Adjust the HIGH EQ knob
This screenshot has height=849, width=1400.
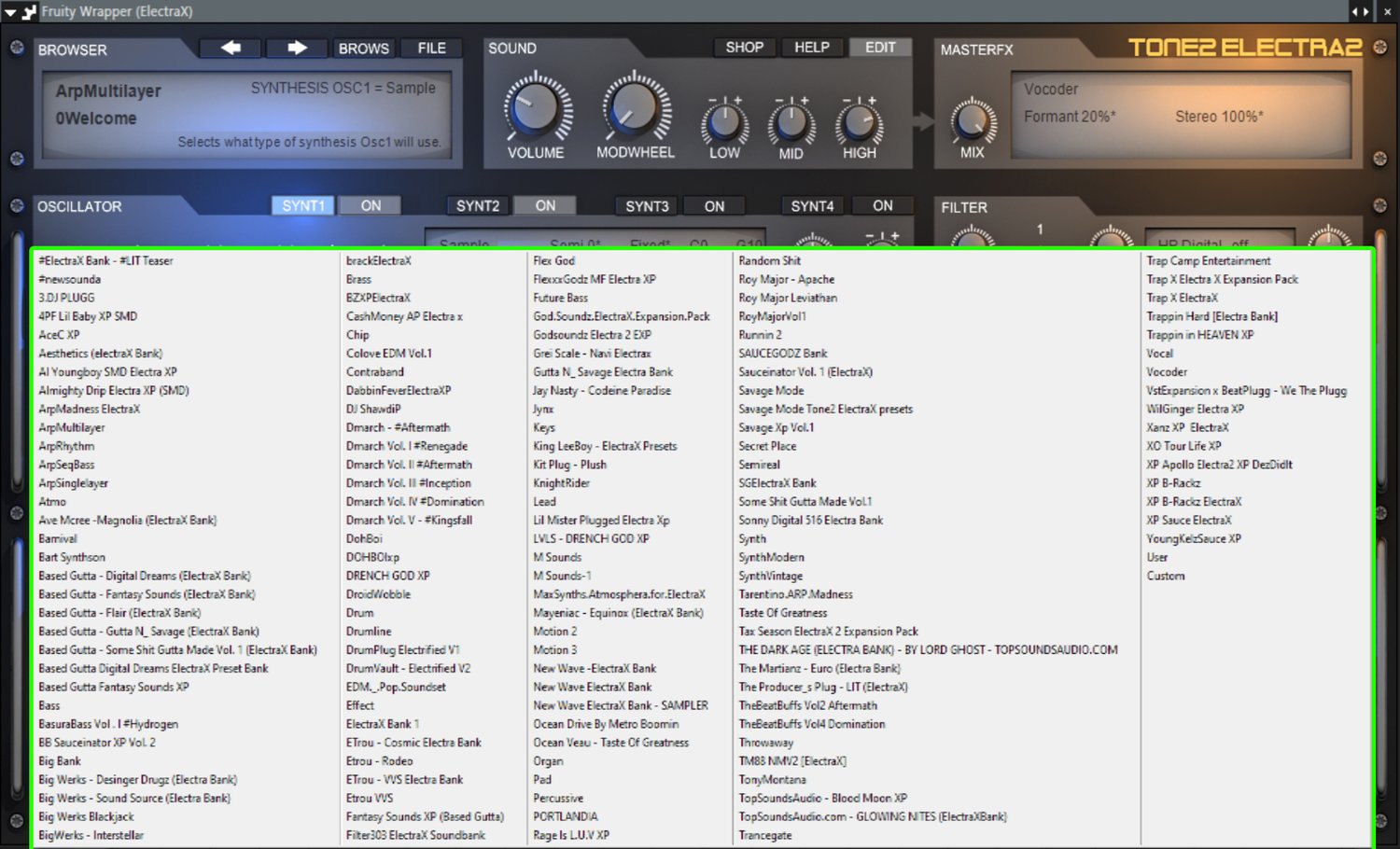859,123
